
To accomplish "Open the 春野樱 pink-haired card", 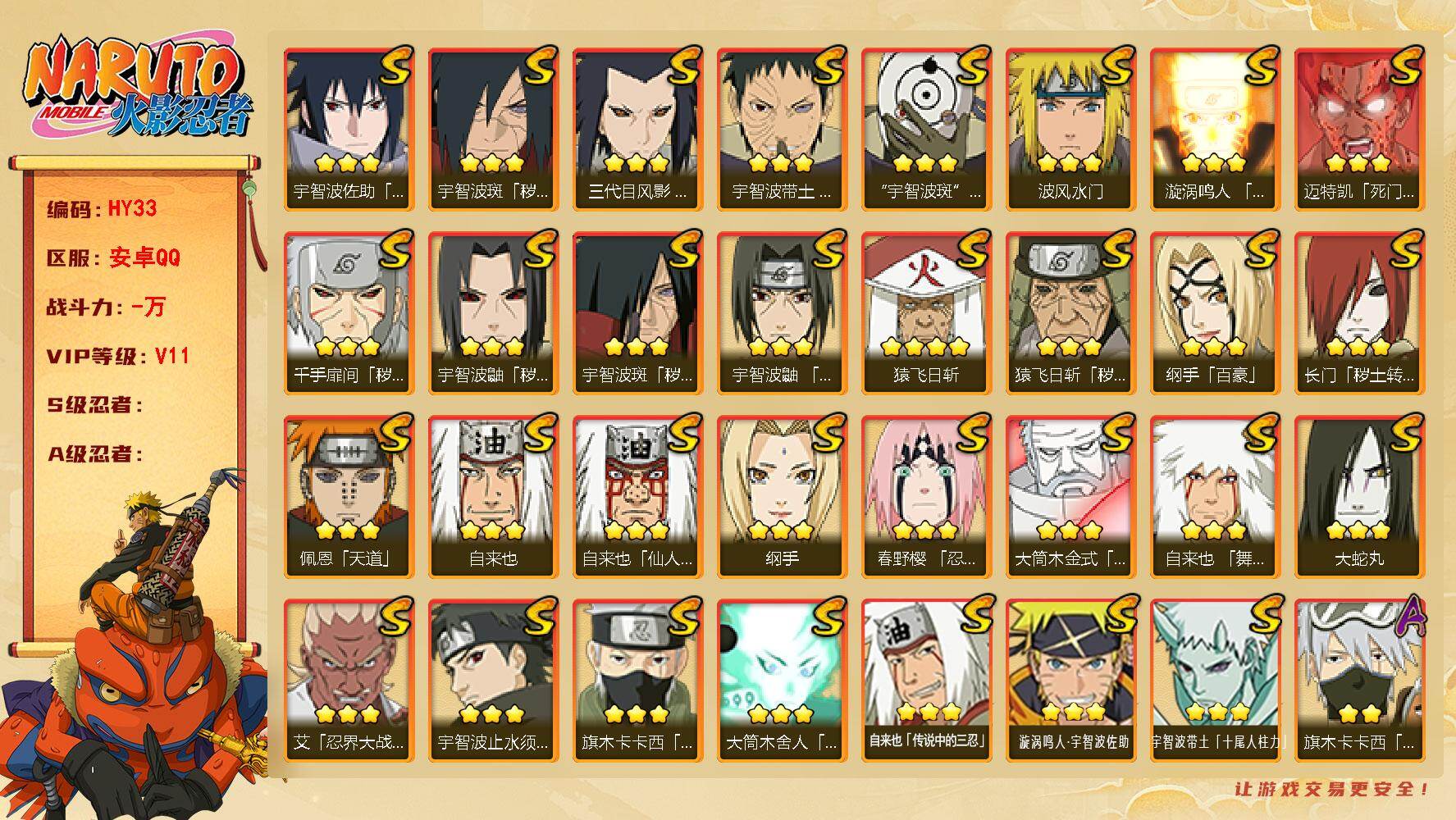I will coord(926,497).
